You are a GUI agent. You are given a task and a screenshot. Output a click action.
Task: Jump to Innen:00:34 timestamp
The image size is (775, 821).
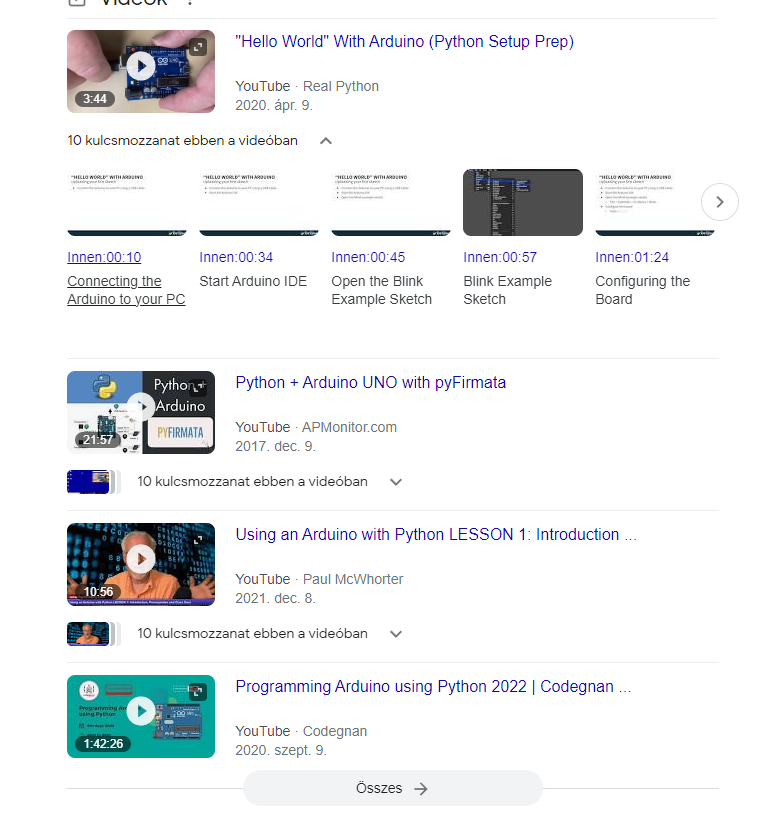click(x=236, y=257)
